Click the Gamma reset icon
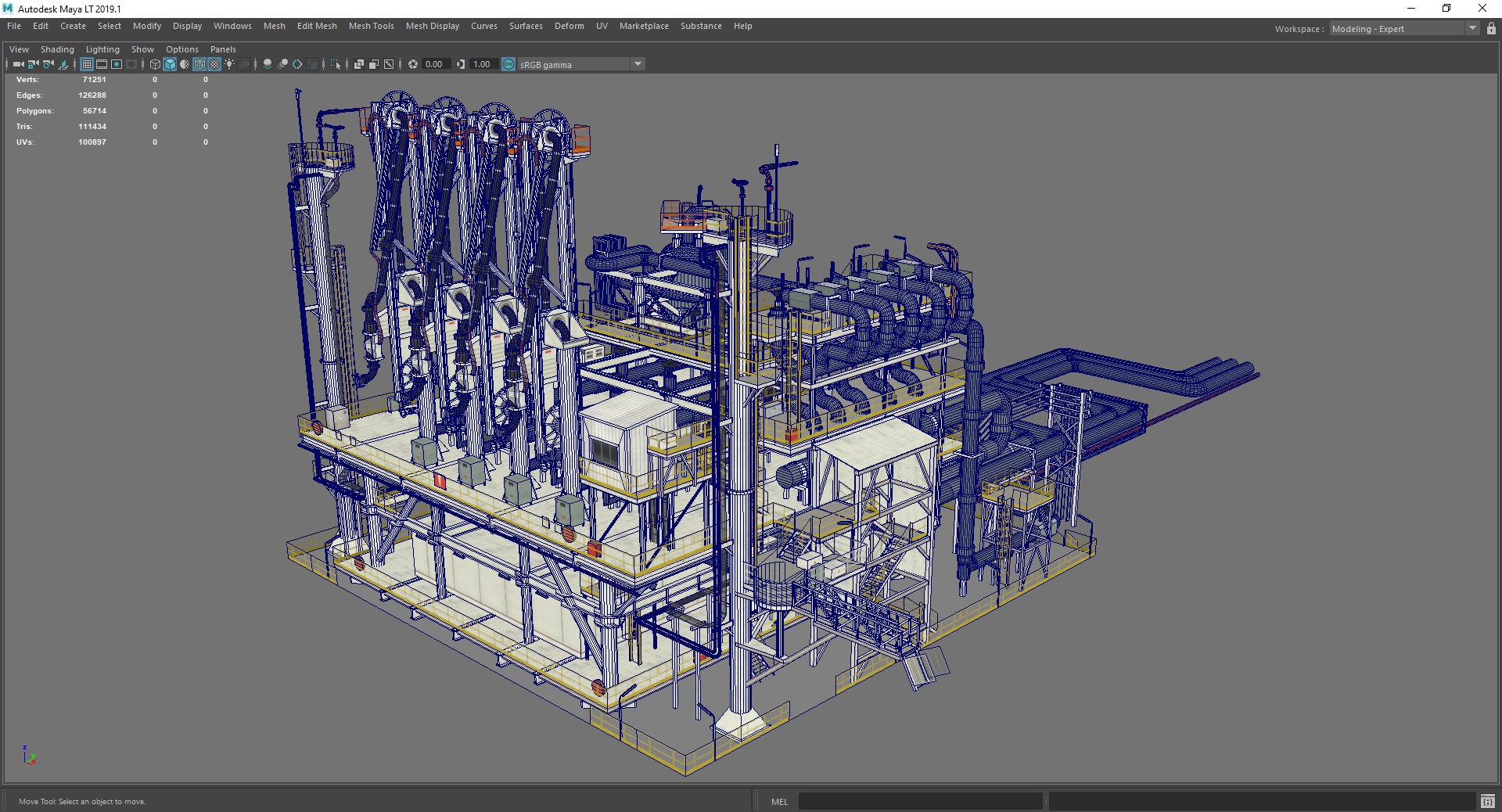The image size is (1502, 812). click(x=461, y=64)
